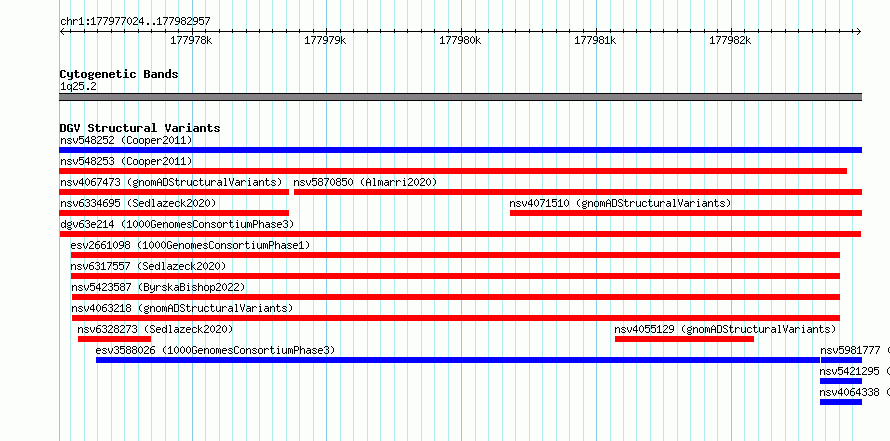Click the red bar under nsv4067473

point(174,192)
